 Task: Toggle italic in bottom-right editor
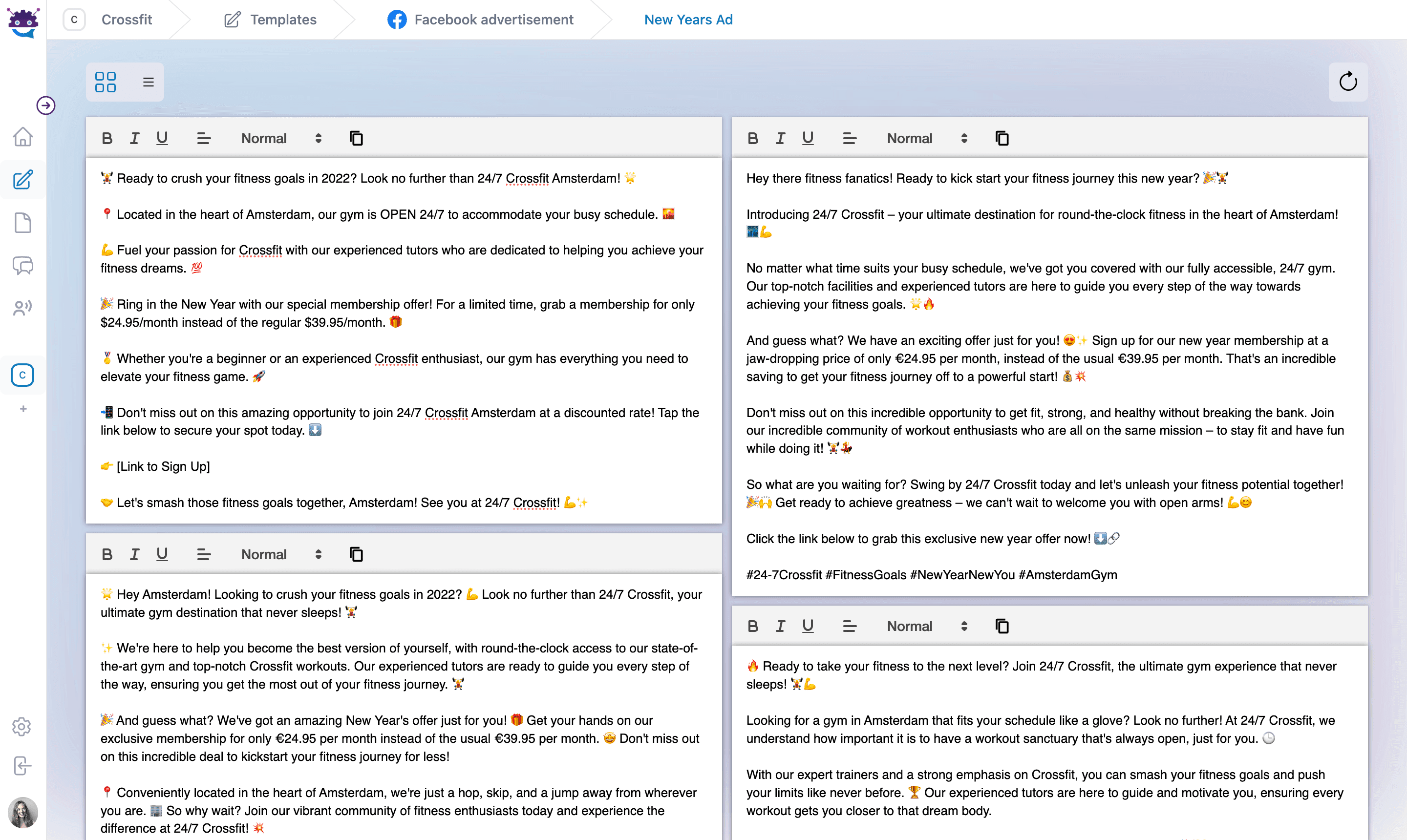click(x=780, y=626)
